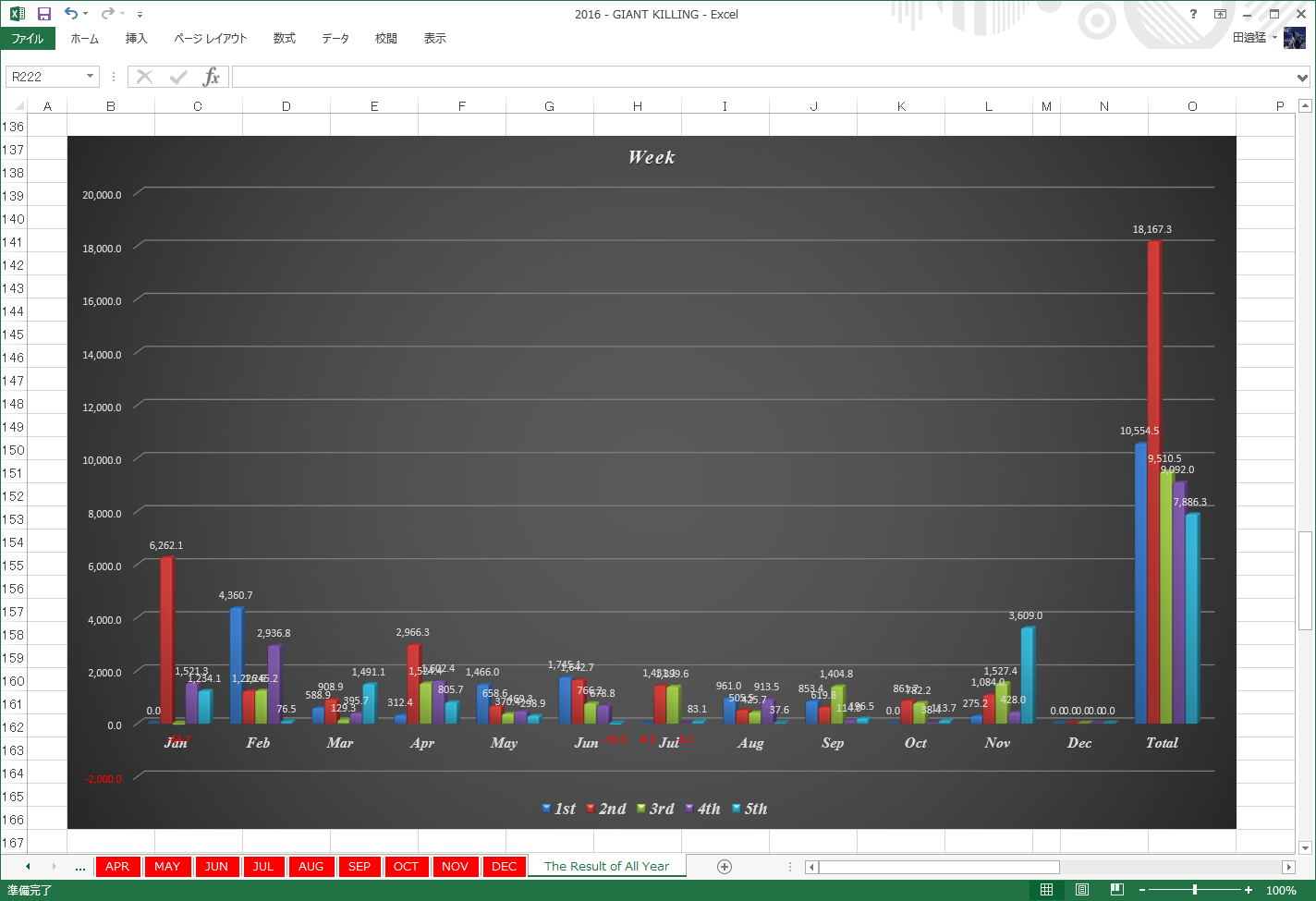Open Customize Quick Access Toolbar dropdown
The height and width of the screenshot is (901, 1316).
(140, 15)
